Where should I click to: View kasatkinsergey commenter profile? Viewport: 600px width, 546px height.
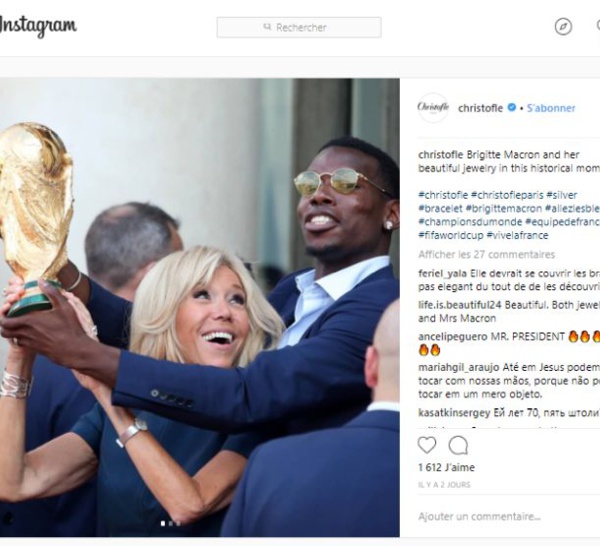click(x=454, y=413)
